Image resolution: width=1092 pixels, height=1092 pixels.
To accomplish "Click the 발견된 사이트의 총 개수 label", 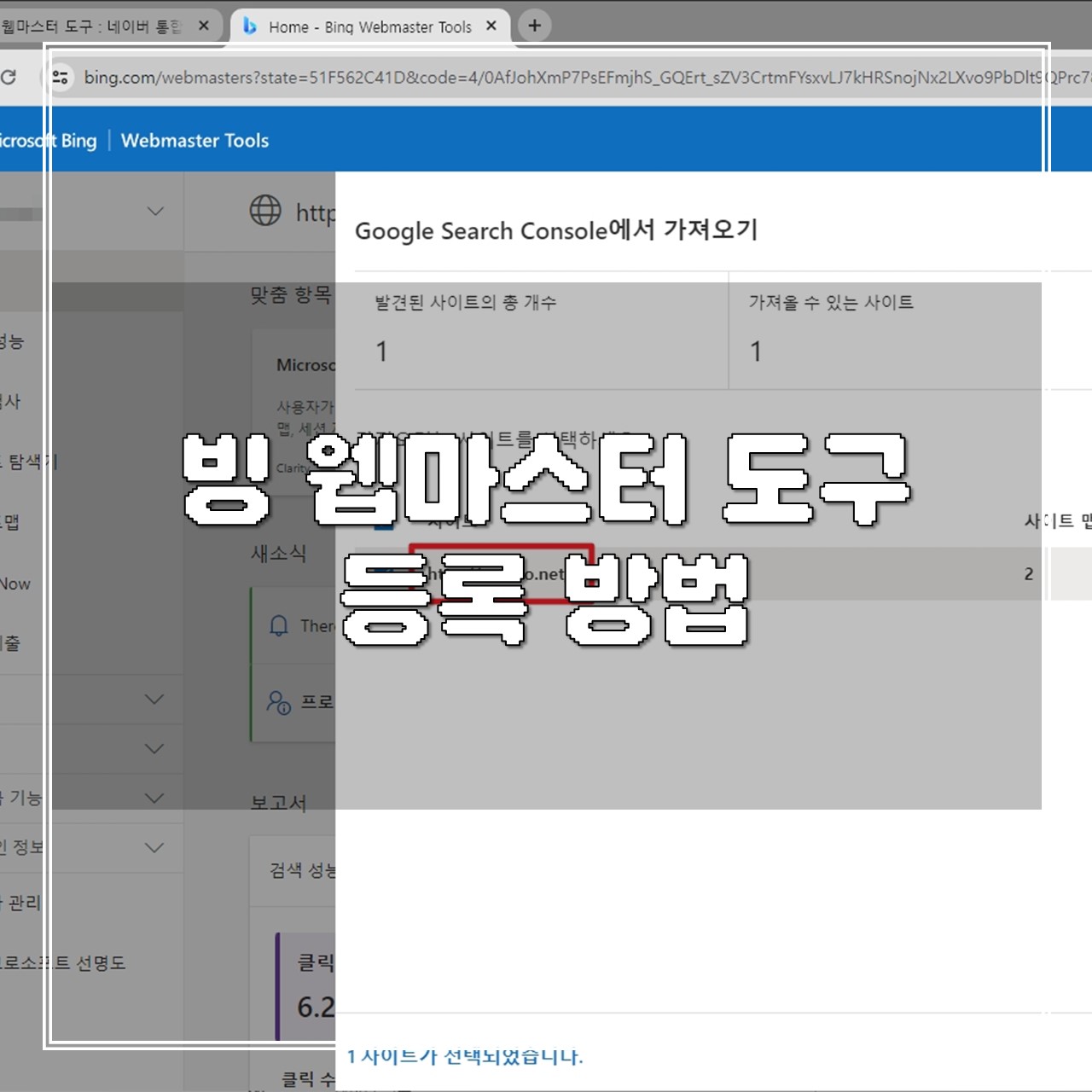I will point(466,303).
